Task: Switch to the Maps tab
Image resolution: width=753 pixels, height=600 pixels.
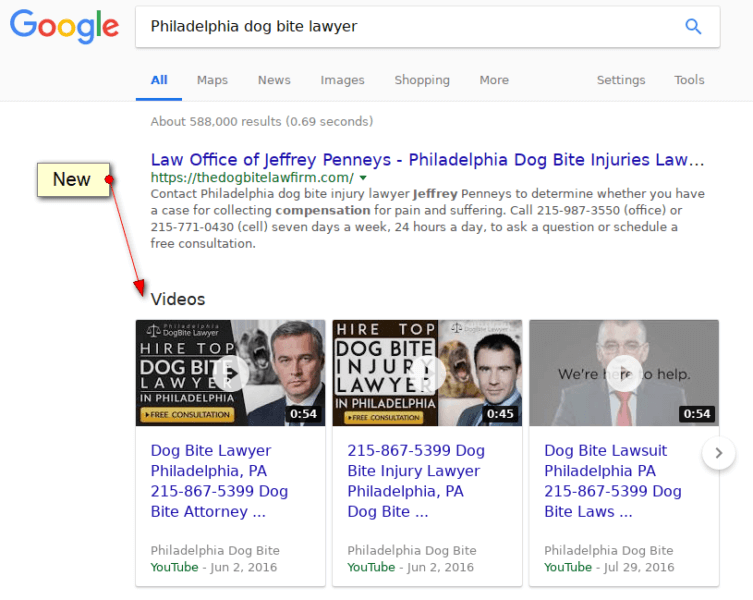Action: [x=212, y=80]
